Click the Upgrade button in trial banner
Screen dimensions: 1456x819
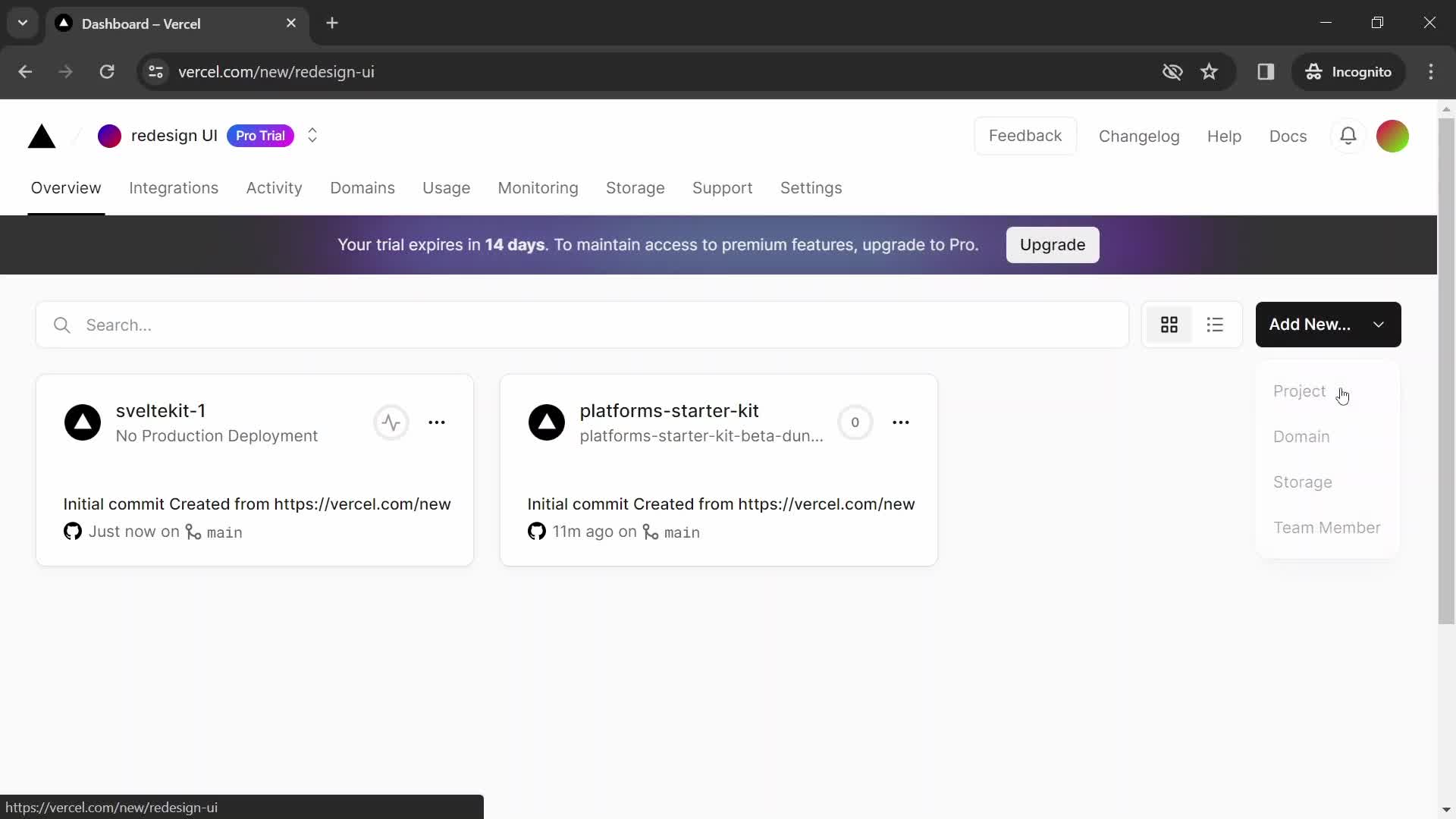coord(1052,244)
